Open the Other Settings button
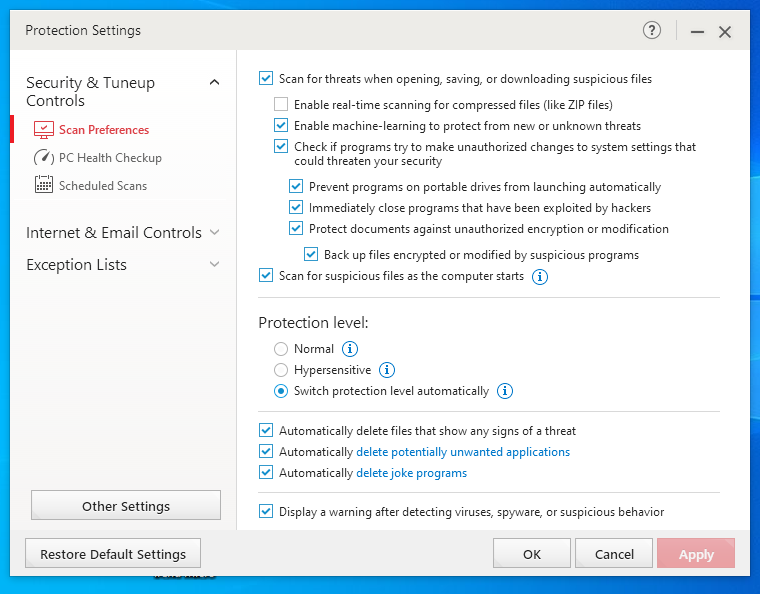 pyautogui.click(x=126, y=506)
